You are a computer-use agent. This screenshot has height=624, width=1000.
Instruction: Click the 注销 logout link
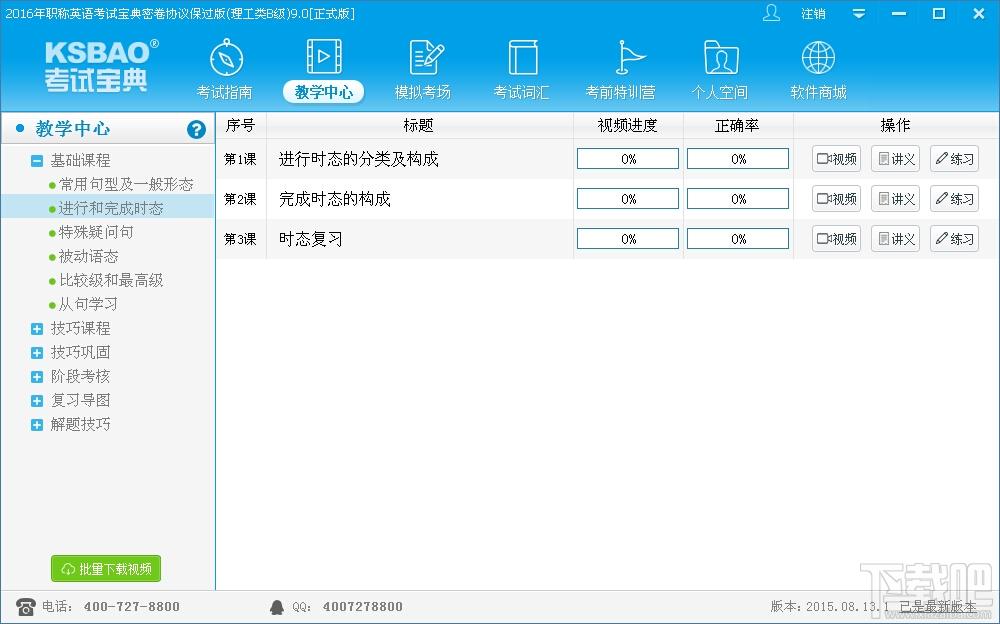[813, 14]
